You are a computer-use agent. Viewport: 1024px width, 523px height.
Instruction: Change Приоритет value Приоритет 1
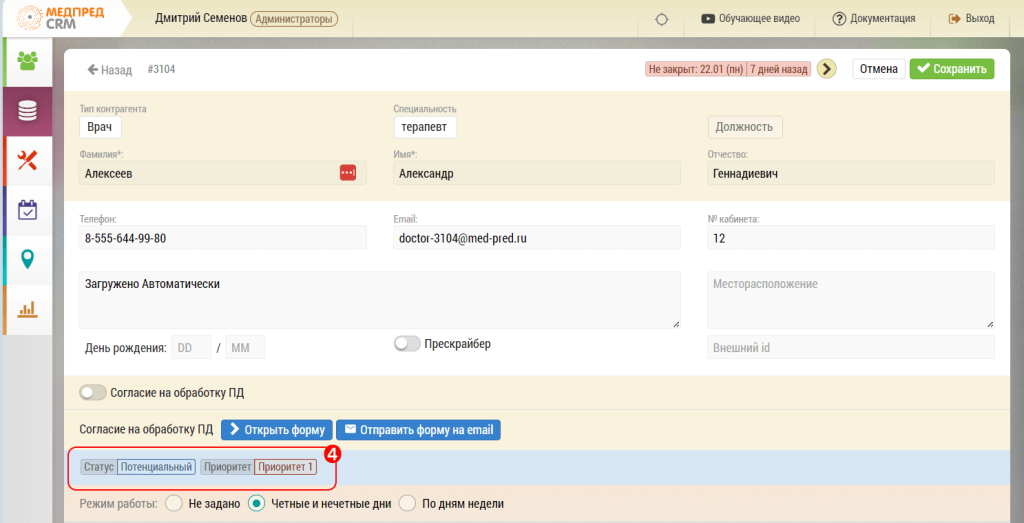click(x=285, y=468)
